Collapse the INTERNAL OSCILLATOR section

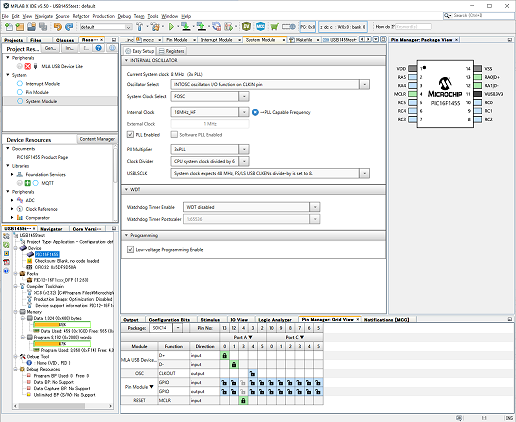tap(126, 60)
